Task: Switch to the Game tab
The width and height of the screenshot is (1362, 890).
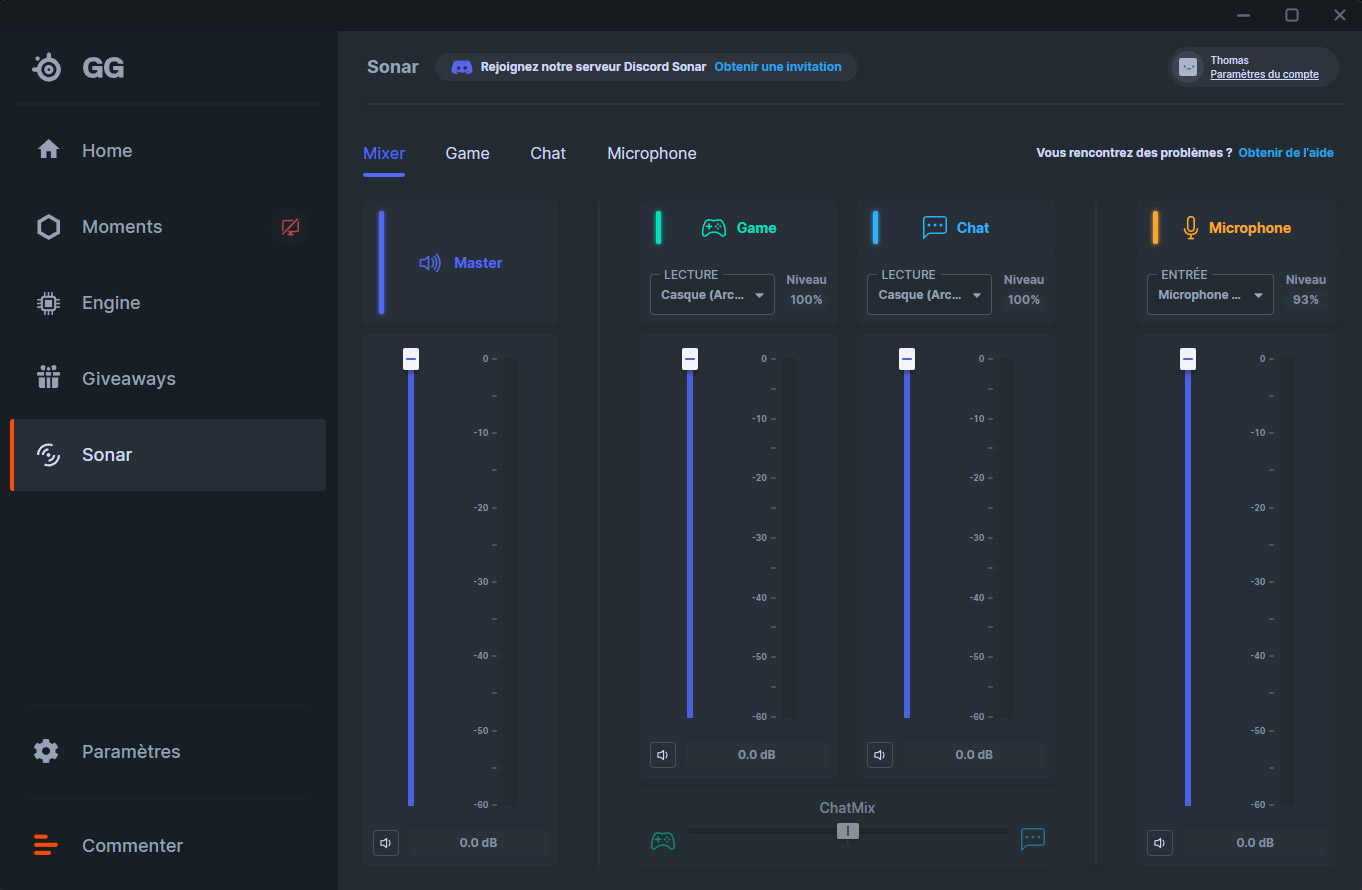Action: click(468, 153)
